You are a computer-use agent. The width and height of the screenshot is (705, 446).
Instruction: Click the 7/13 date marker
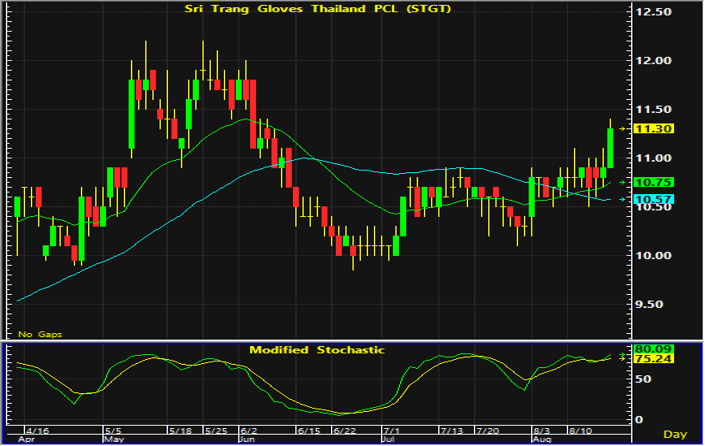click(451, 431)
